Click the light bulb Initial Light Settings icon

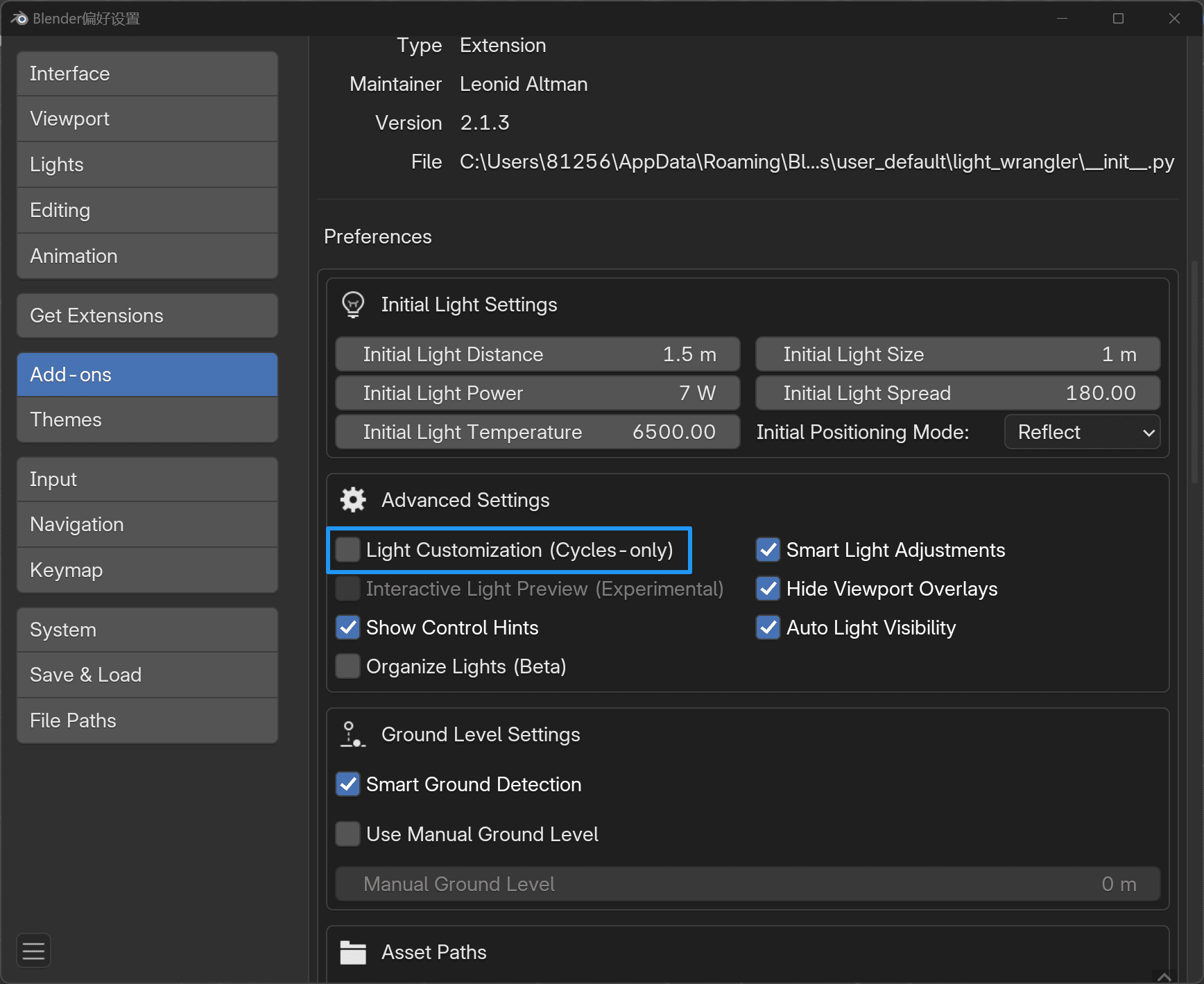[353, 304]
